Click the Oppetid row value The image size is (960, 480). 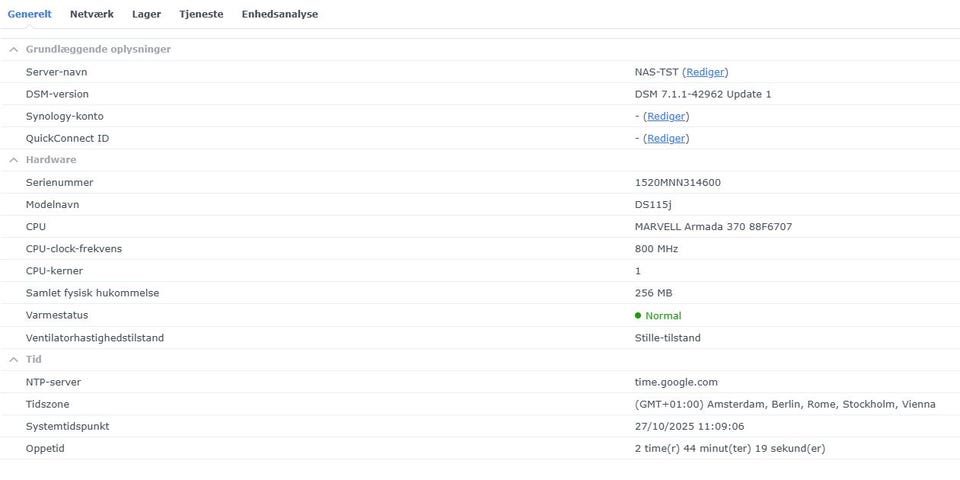[x=730, y=448]
